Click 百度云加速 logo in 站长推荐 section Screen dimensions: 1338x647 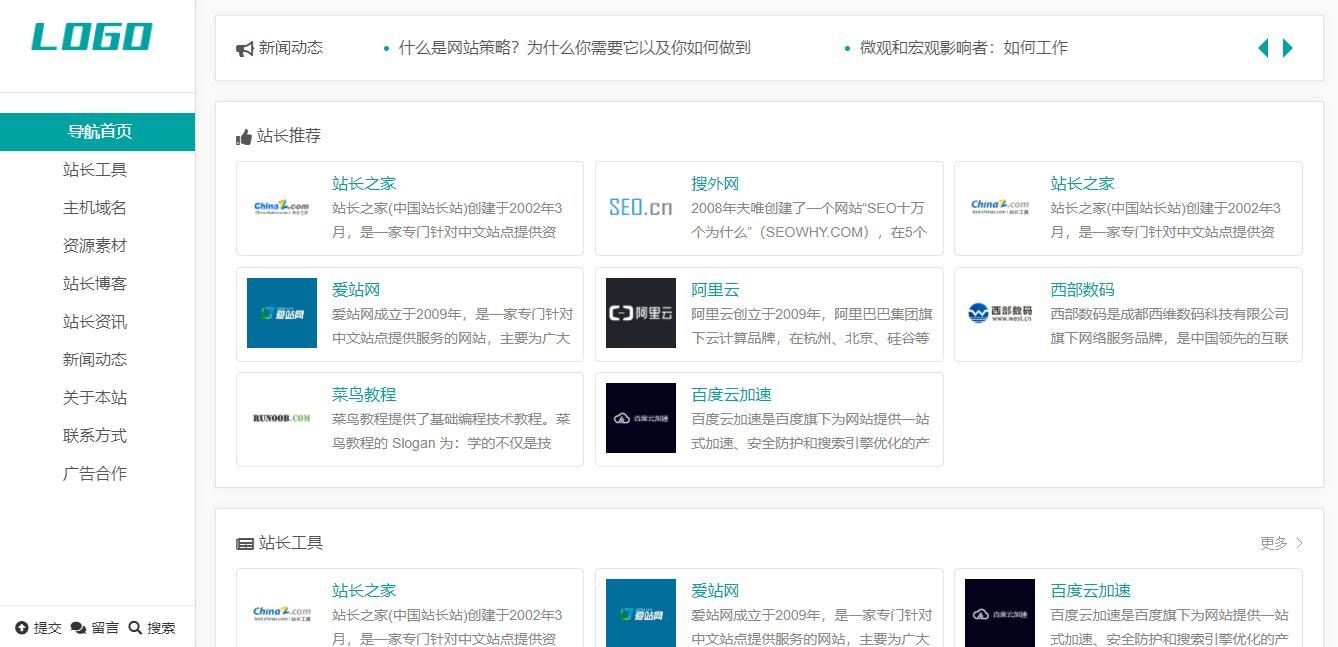[x=641, y=418]
